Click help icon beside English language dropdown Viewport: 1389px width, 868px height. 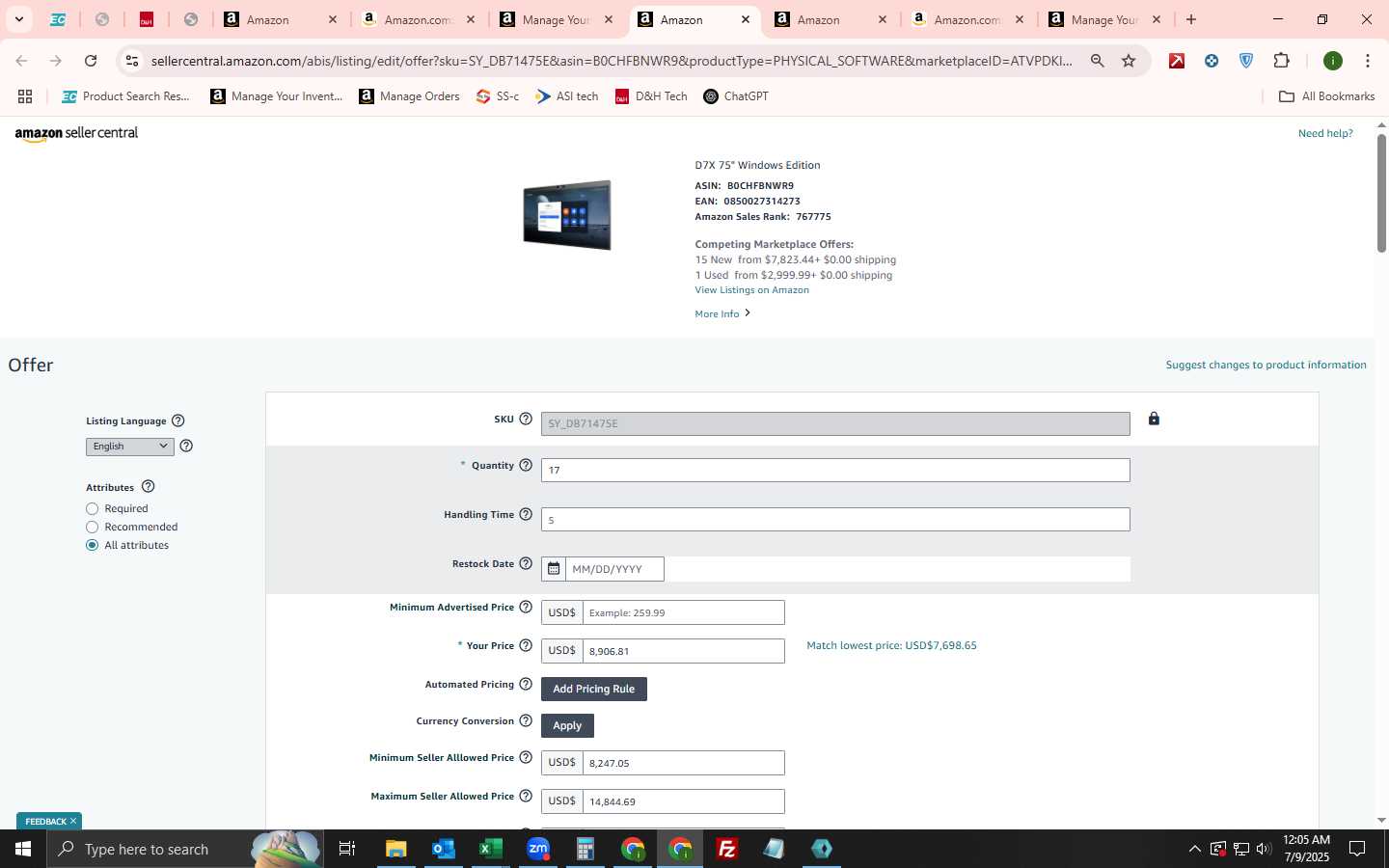point(186,446)
